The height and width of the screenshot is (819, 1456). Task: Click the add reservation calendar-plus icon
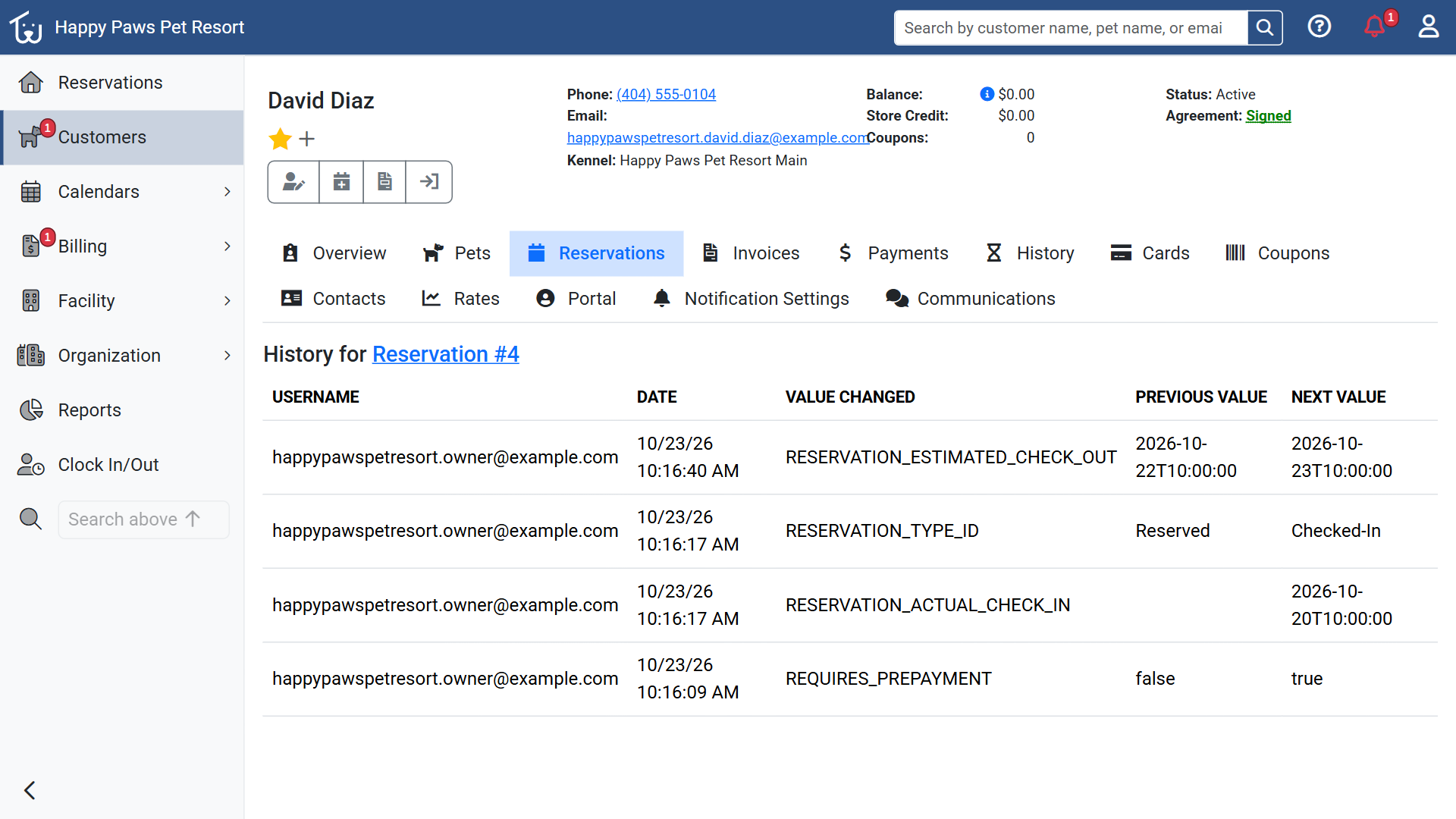pyautogui.click(x=341, y=182)
